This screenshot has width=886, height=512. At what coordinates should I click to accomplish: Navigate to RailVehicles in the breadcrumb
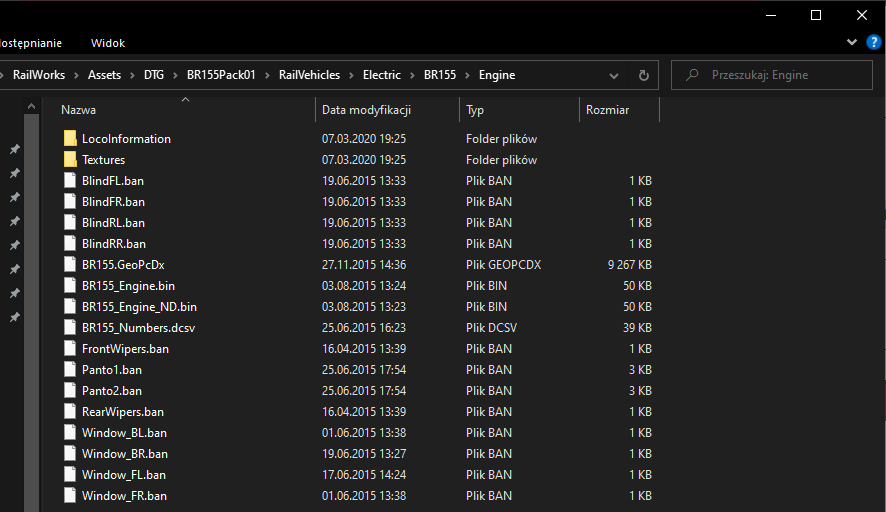(309, 75)
